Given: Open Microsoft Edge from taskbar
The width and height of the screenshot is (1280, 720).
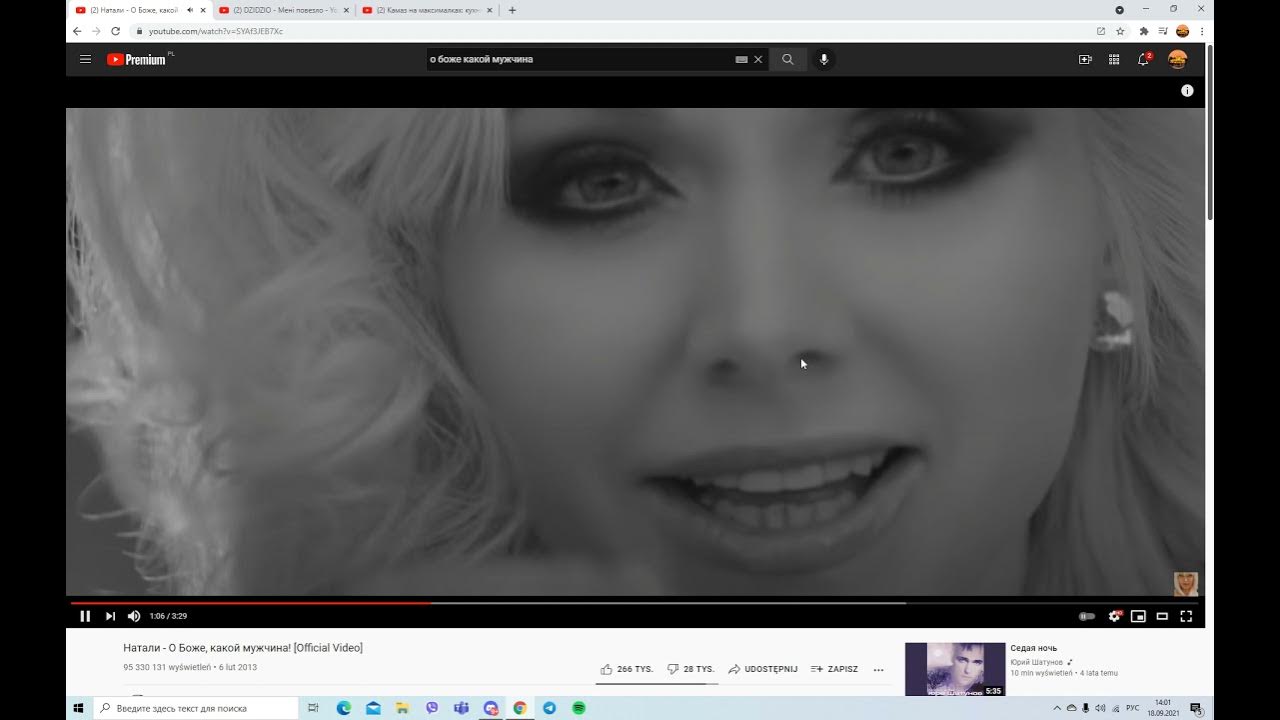Looking at the screenshot, I should point(343,708).
